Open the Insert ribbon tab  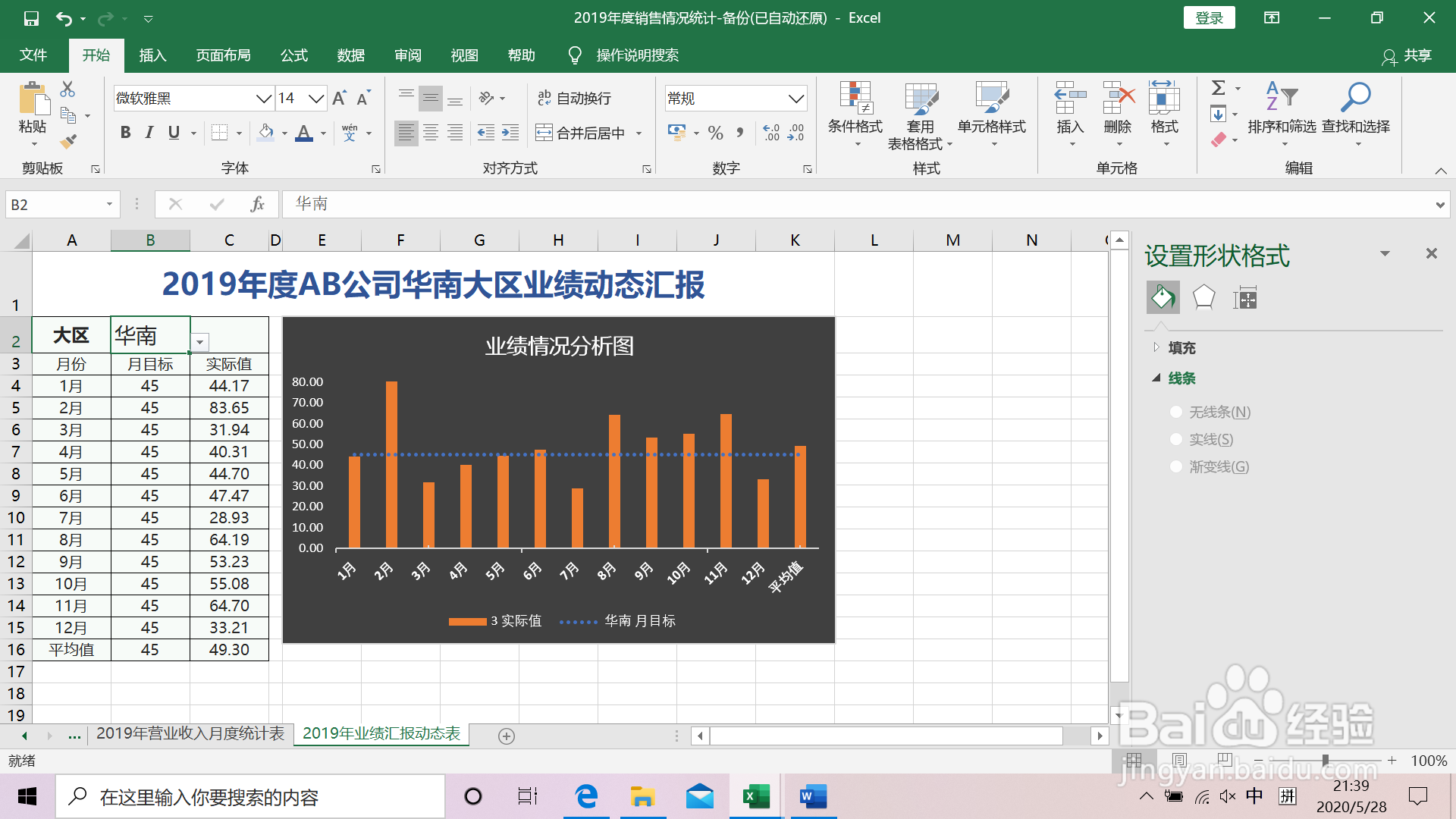152,55
